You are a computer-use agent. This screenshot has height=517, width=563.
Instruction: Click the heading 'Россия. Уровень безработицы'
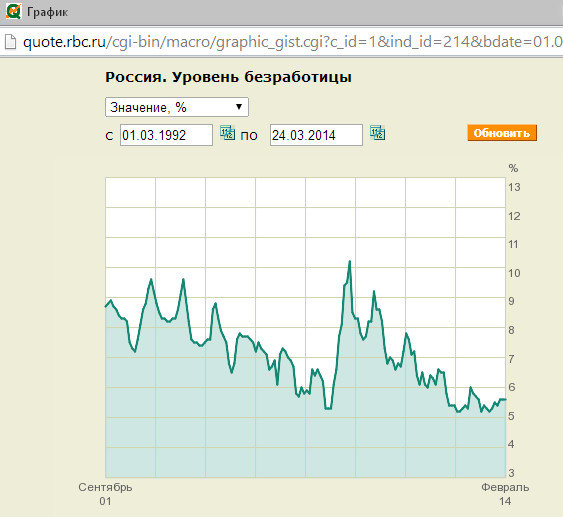pyautogui.click(x=228, y=77)
